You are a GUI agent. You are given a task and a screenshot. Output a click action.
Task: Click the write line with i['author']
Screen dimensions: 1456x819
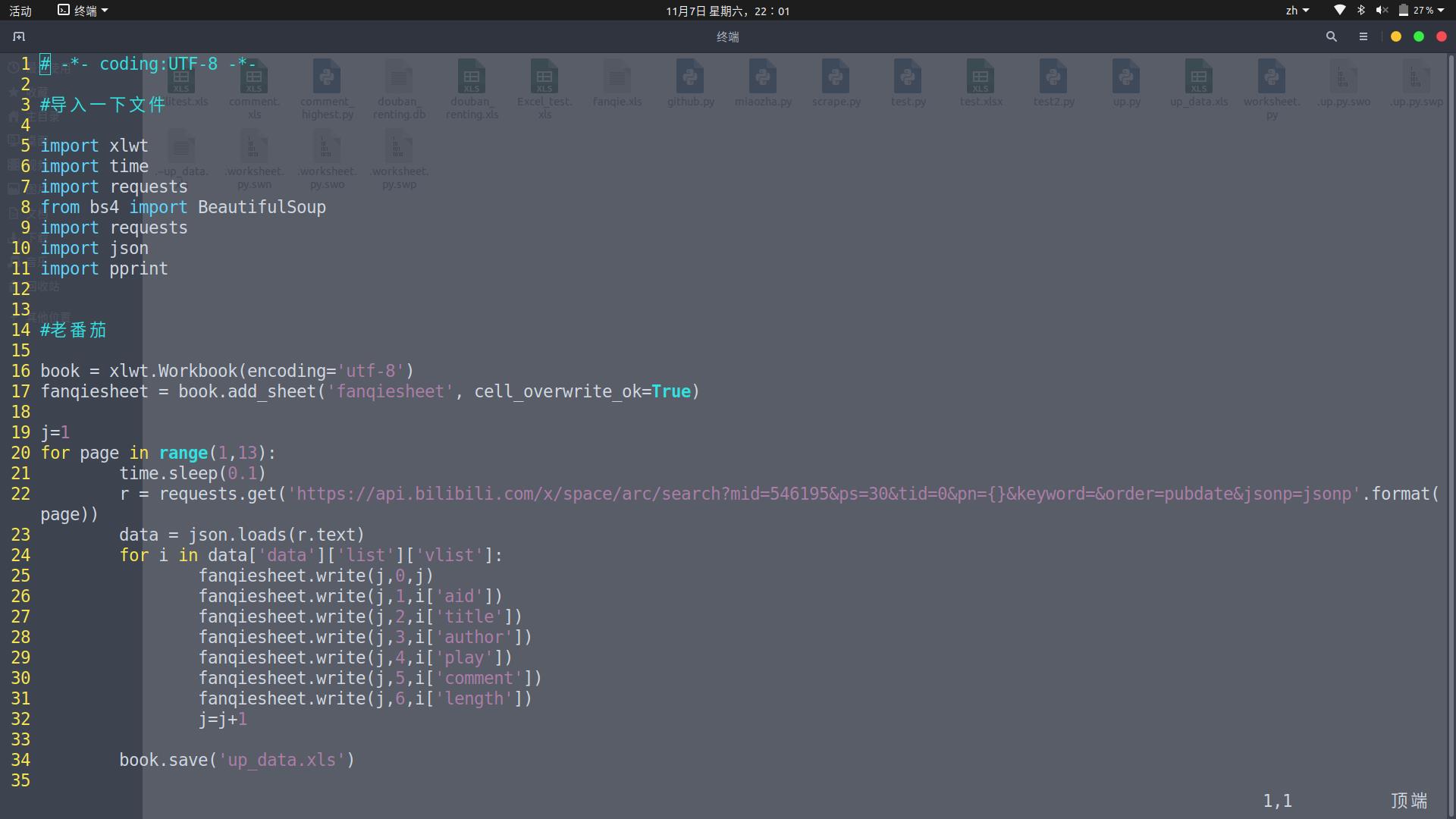366,637
